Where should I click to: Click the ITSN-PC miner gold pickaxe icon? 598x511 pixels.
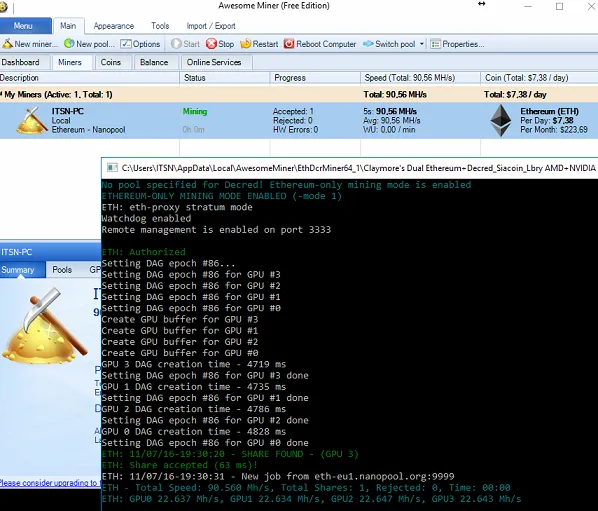pyautogui.click(x=32, y=121)
